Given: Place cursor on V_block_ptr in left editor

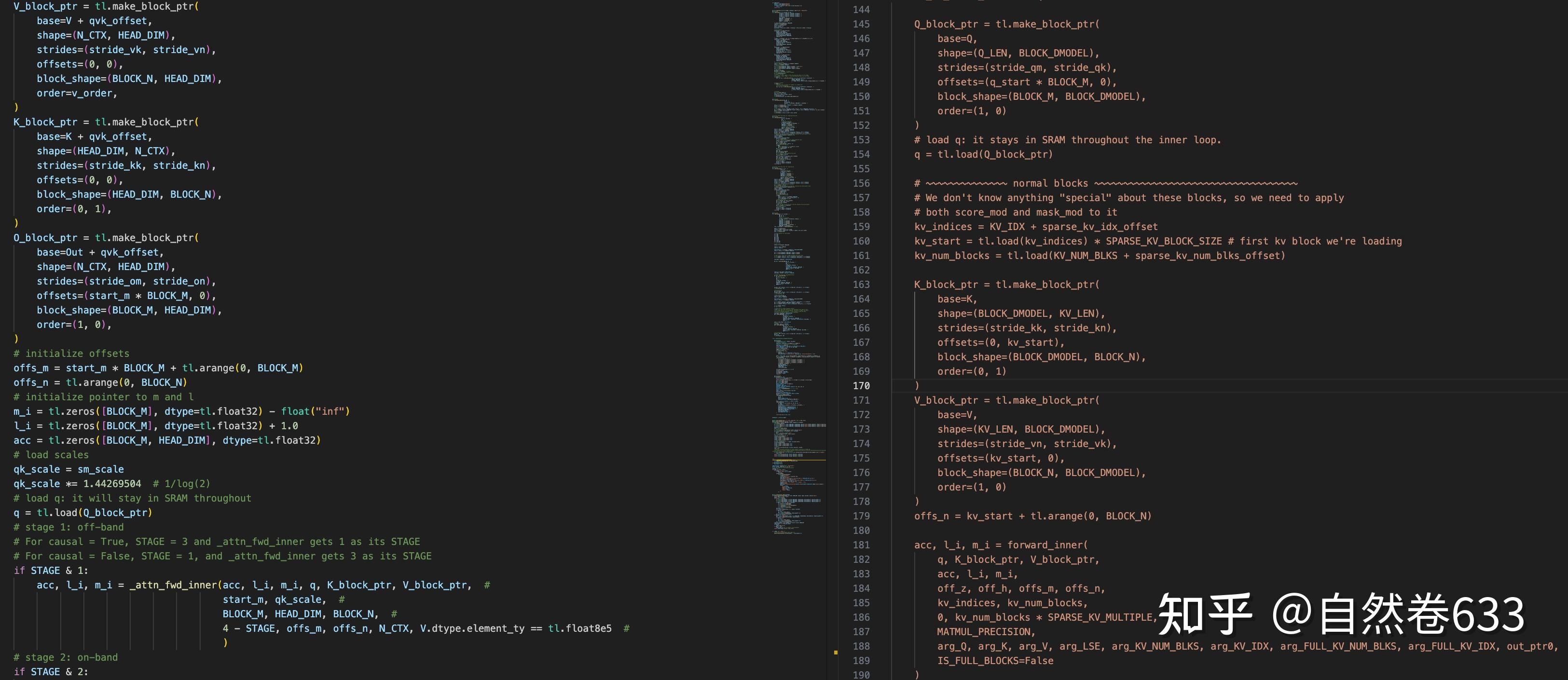Looking at the screenshot, I should point(45,6).
